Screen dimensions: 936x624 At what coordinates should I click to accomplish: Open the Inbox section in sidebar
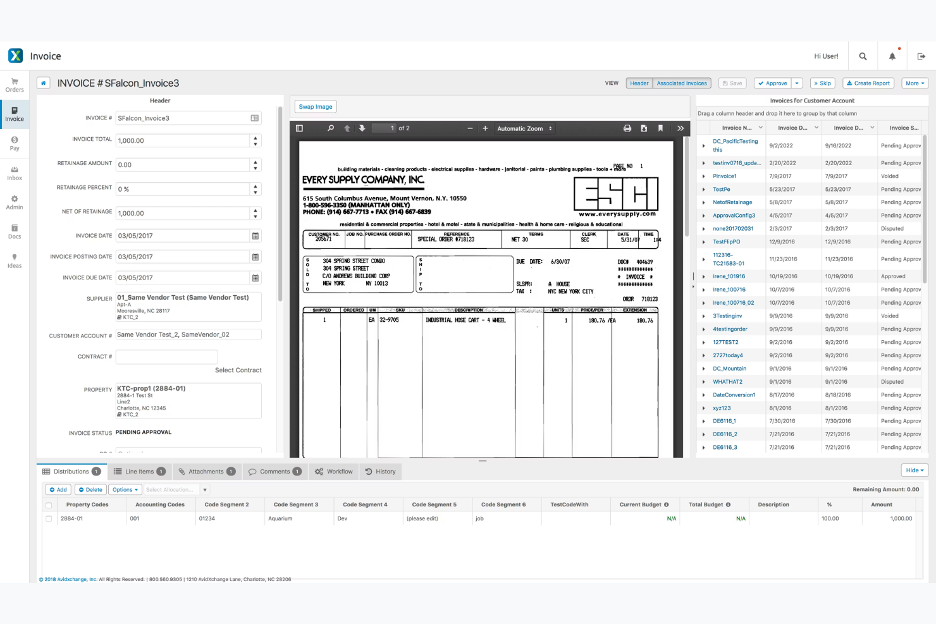click(14, 173)
